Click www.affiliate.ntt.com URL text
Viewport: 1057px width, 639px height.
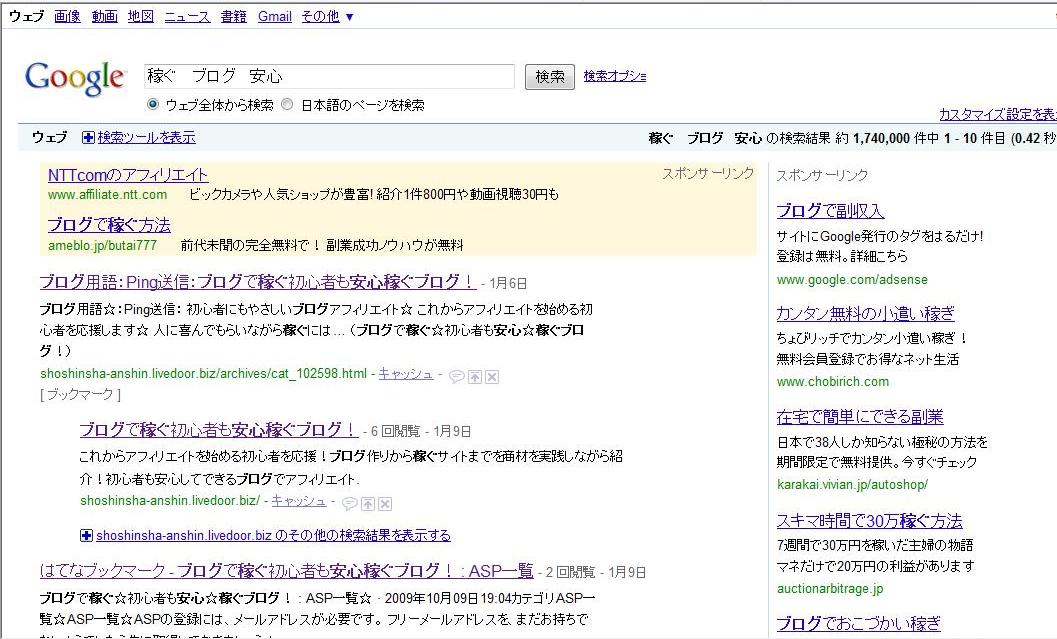tap(107, 195)
